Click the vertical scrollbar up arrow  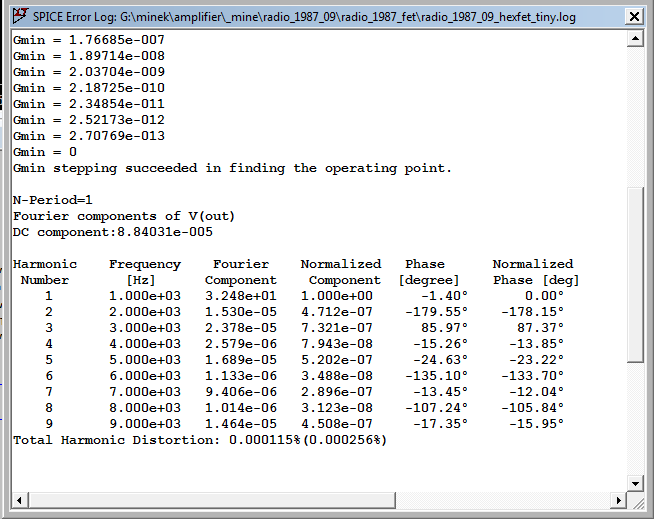635,39
